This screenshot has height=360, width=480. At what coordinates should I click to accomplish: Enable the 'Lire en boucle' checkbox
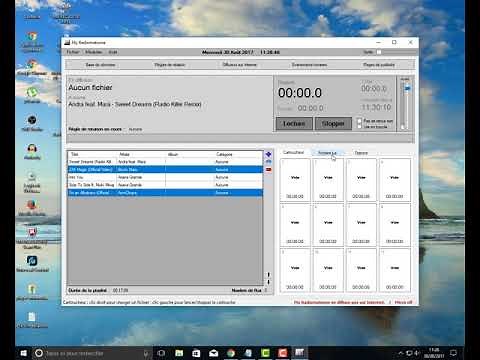(x=359, y=126)
